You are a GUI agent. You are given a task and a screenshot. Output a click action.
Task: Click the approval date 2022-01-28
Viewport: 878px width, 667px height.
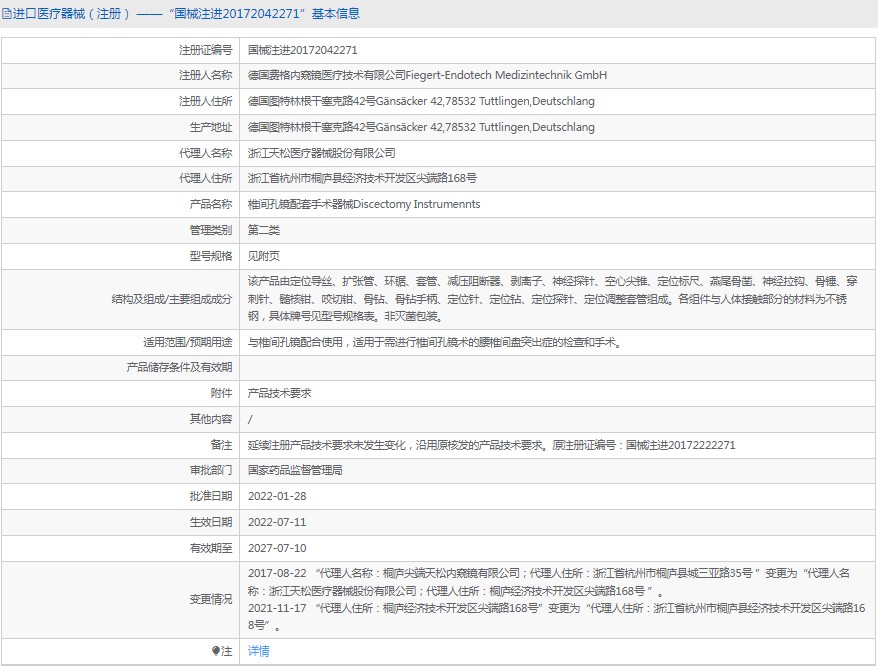(x=277, y=496)
